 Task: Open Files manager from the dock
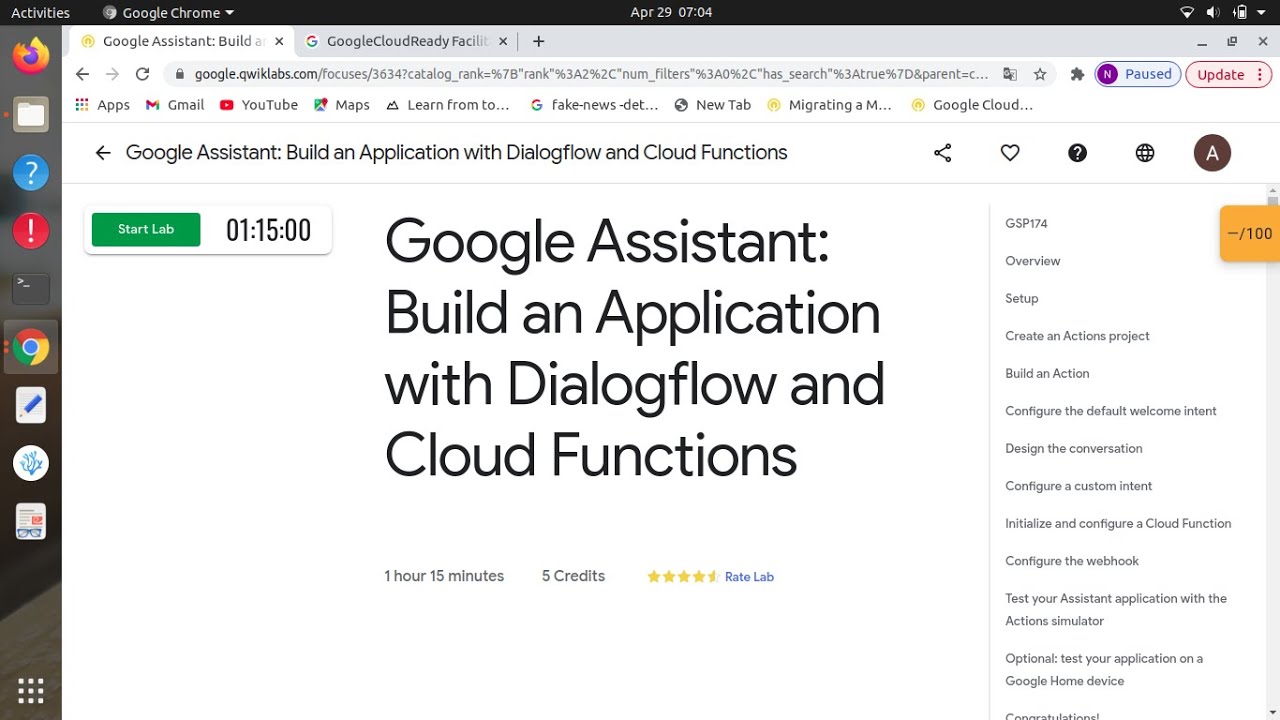[31, 114]
